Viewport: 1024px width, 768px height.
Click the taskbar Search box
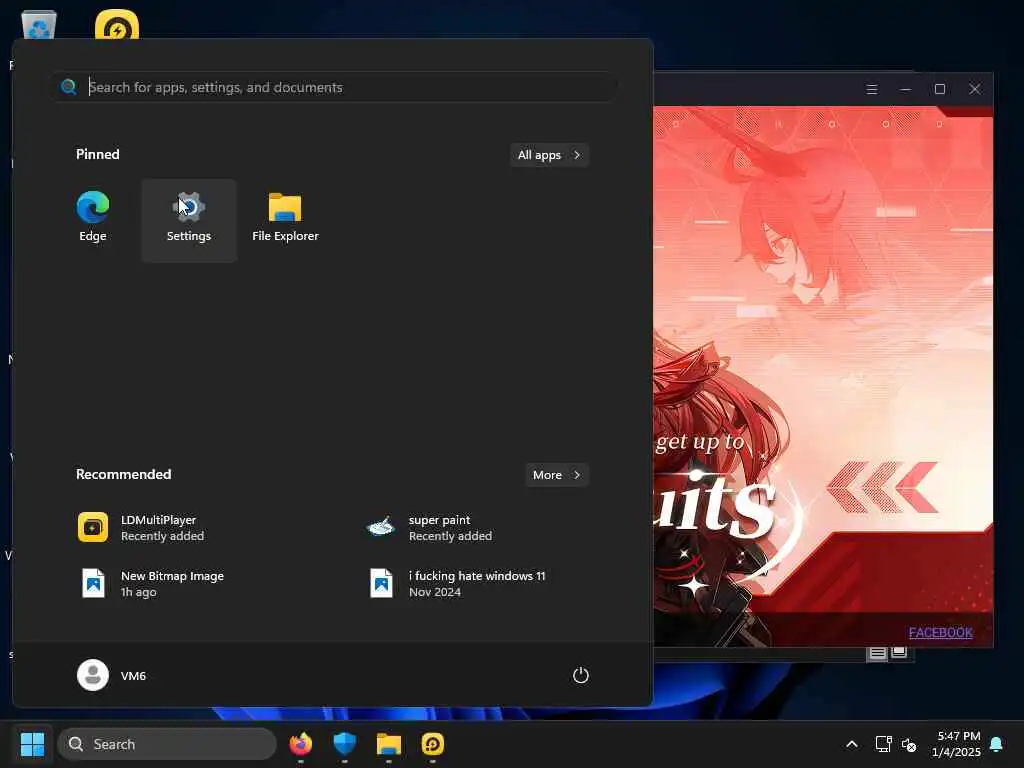click(x=167, y=744)
